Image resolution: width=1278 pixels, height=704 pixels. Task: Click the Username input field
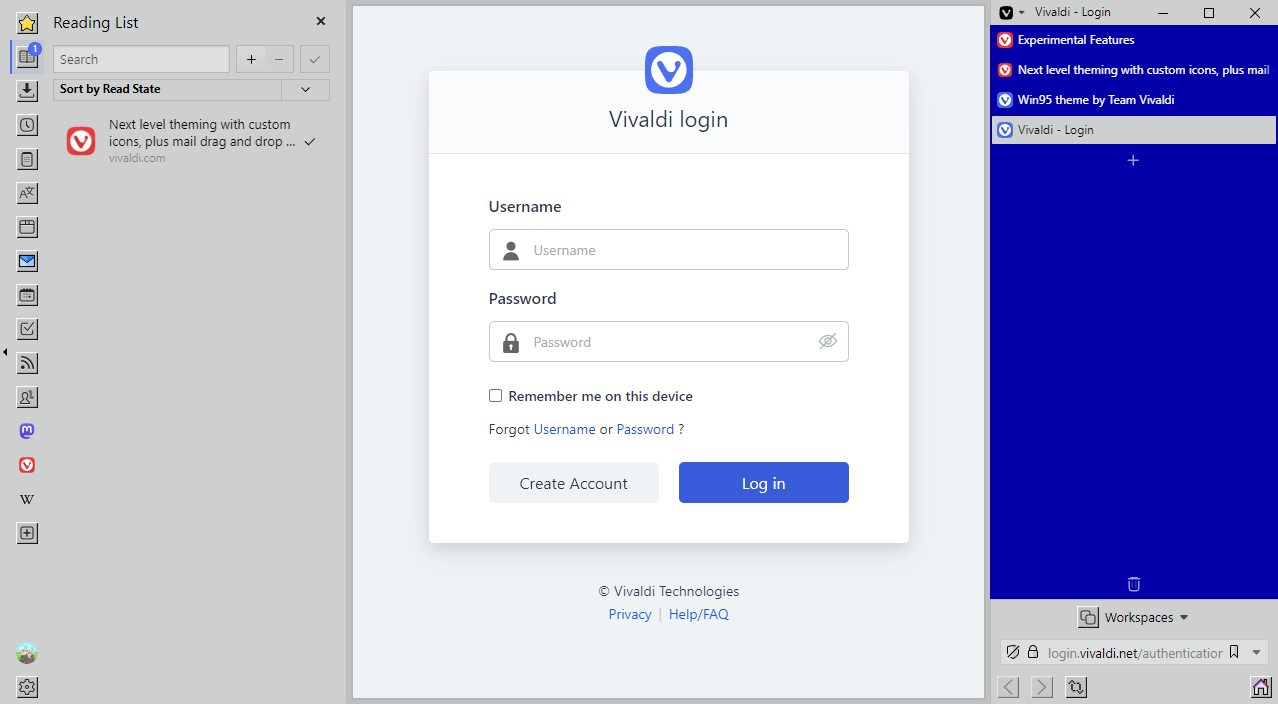click(669, 250)
